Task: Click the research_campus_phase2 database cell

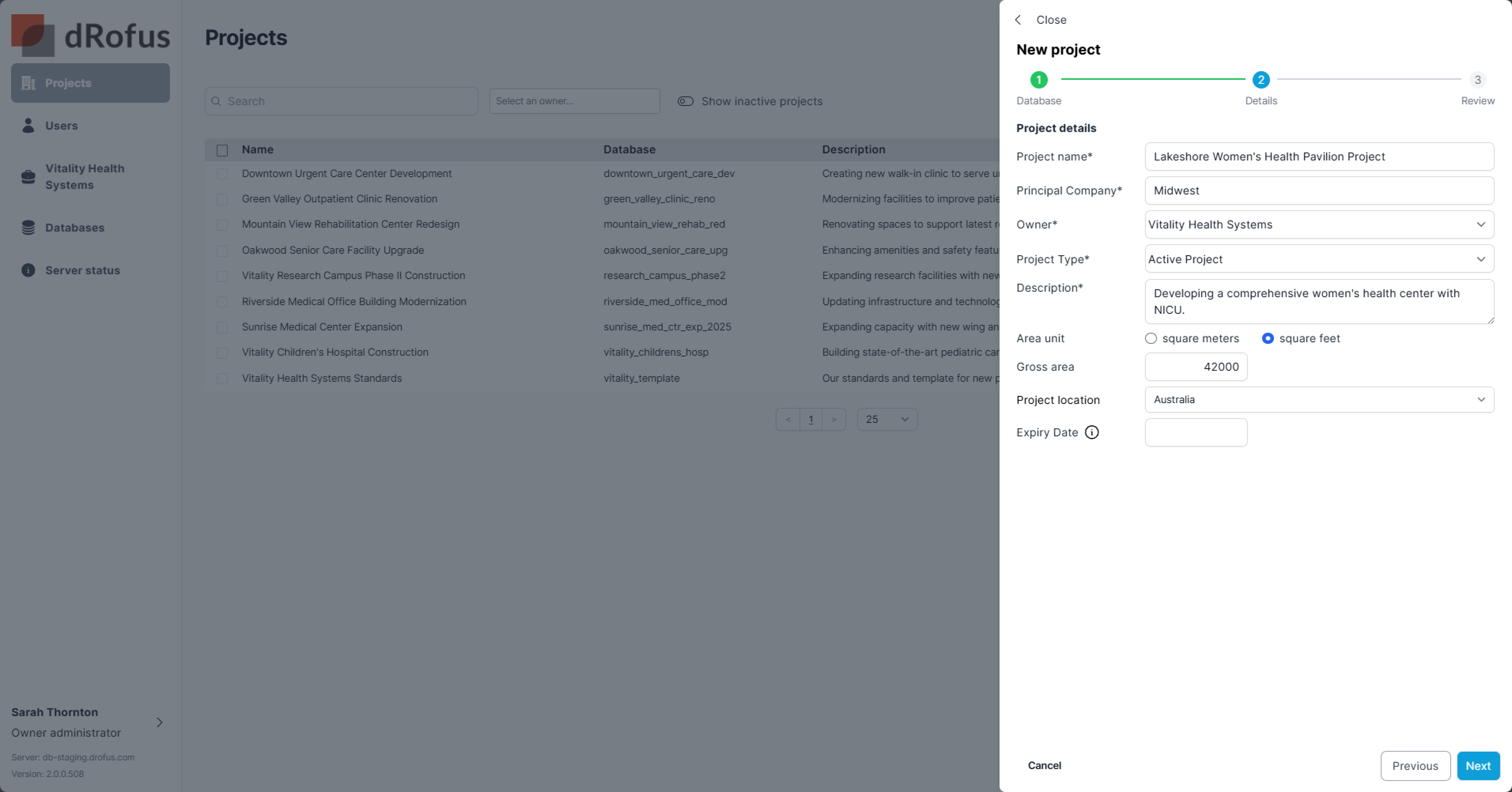Action: pyautogui.click(x=664, y=275)
